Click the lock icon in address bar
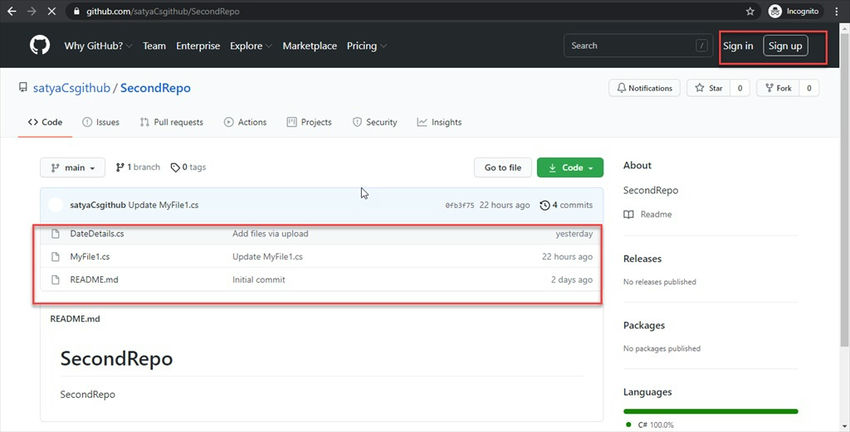 click(x=76, y=11)
